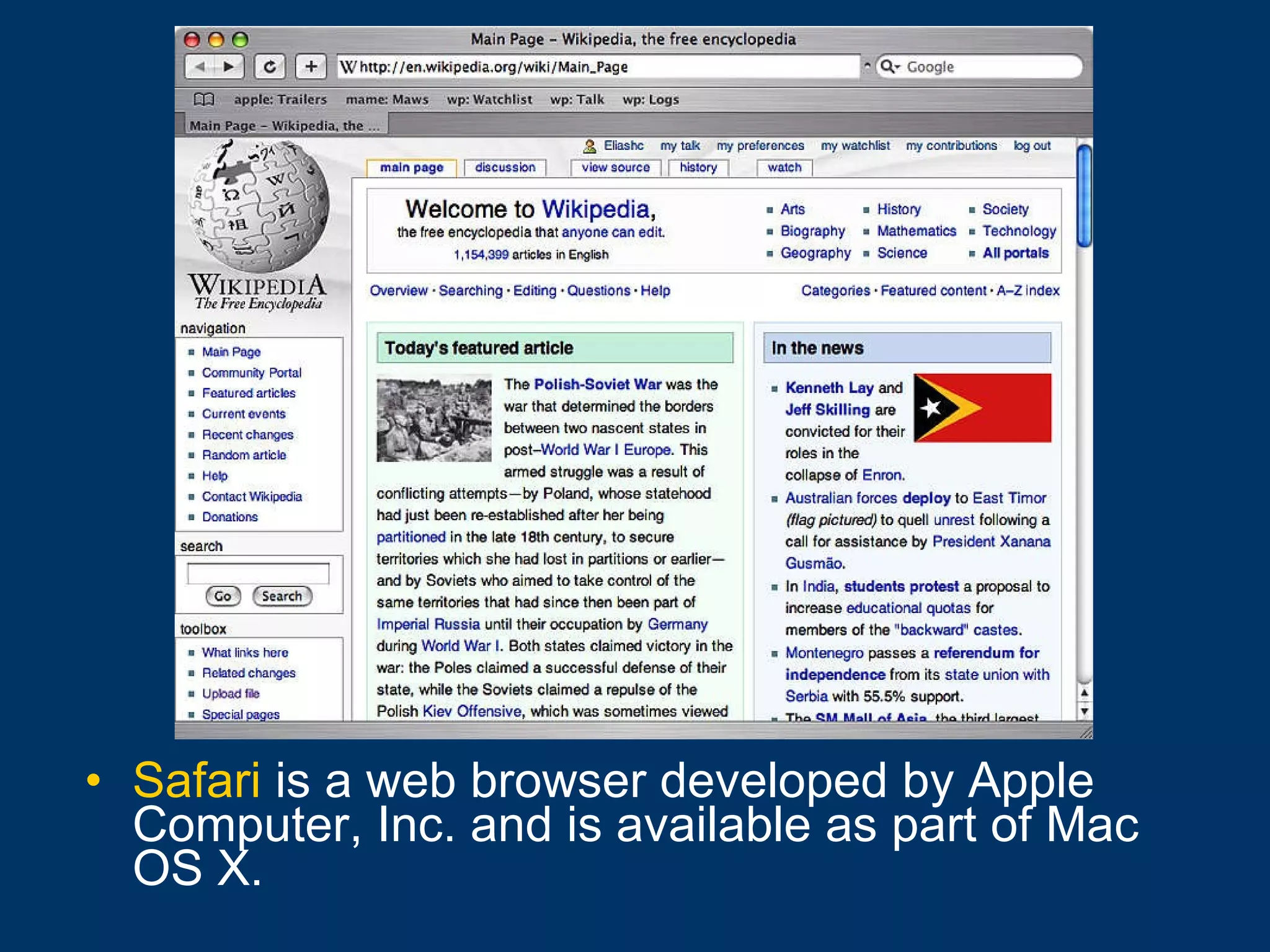Open the apple: Trailers bookmark
This screenshot has height=952, width=1270.
pos(280,99)
